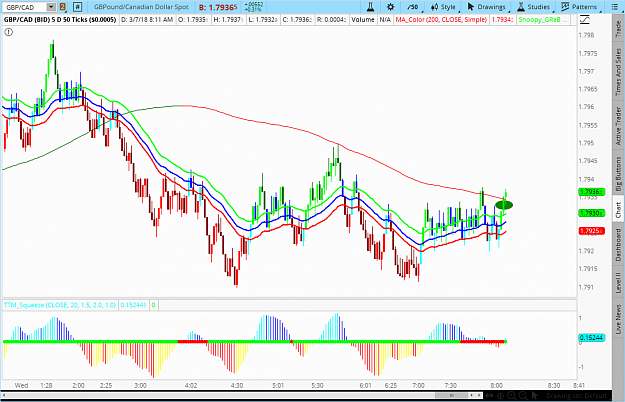Screen dimensions: 625x402
Task: Select the Chart side tab
Action: (x=618, y=210)
